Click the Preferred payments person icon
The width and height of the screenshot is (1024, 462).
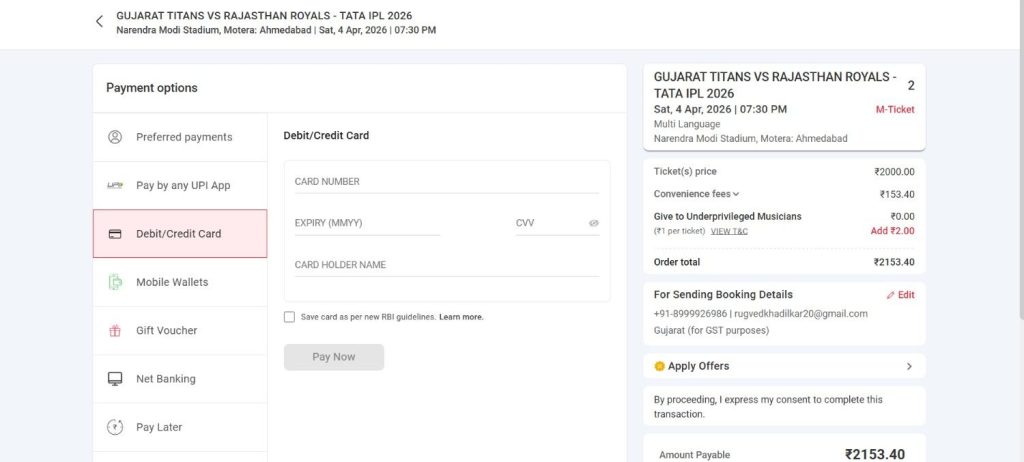pos(115,137)
